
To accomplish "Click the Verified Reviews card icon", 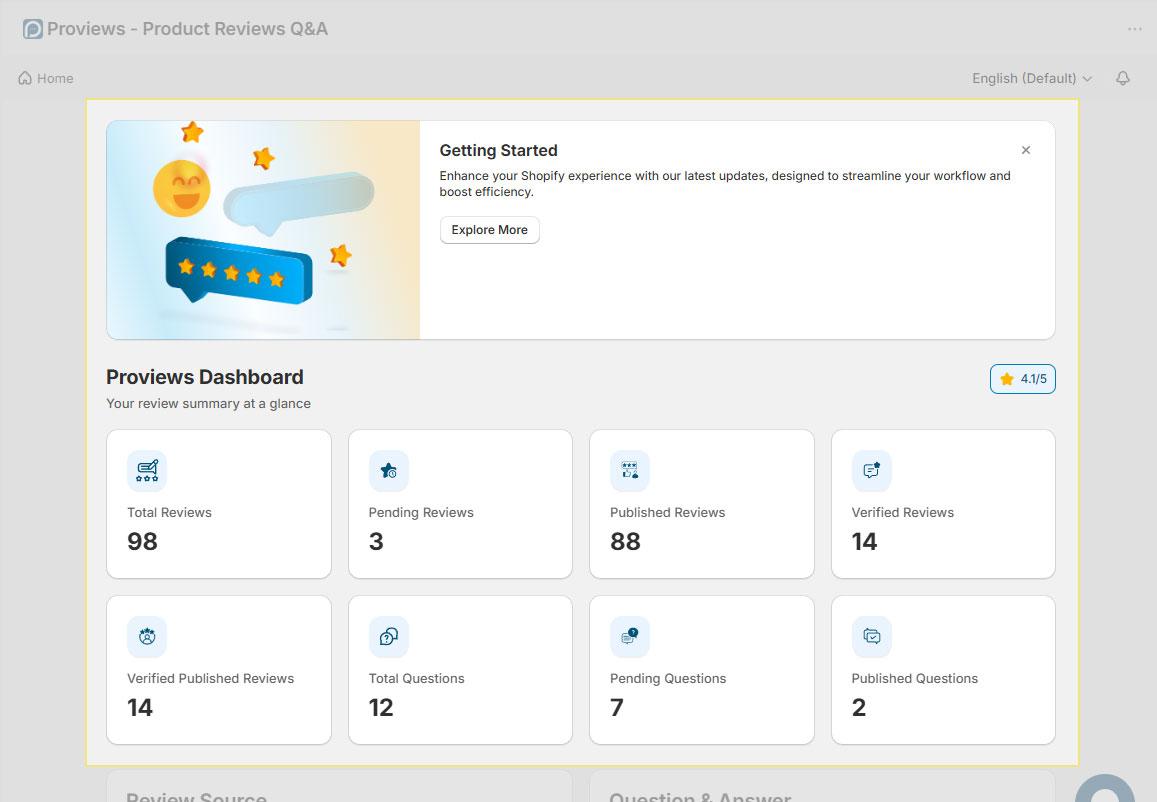I will click(871, 471).
